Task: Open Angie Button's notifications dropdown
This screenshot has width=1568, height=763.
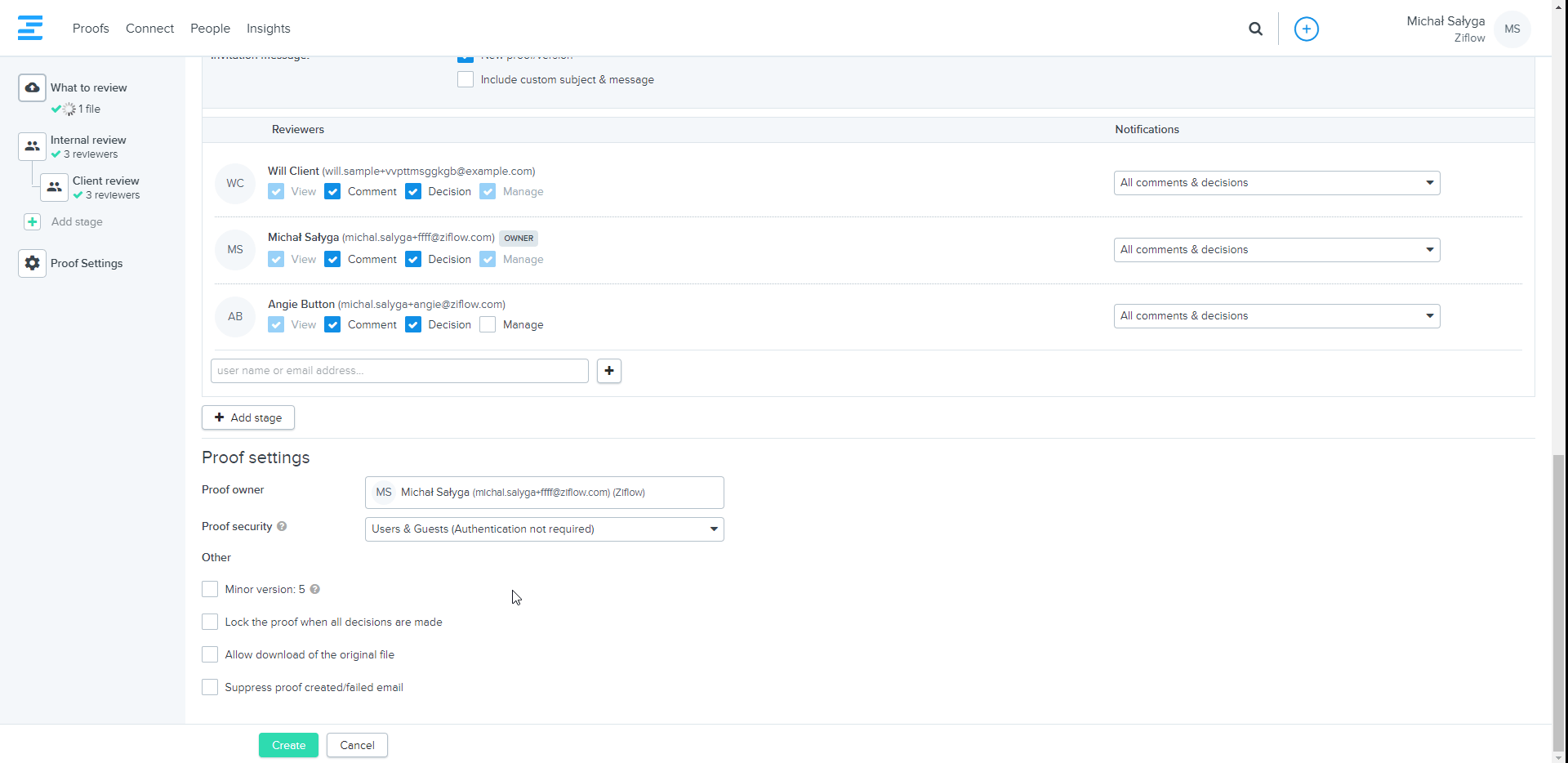Action: coord(1276,316)
